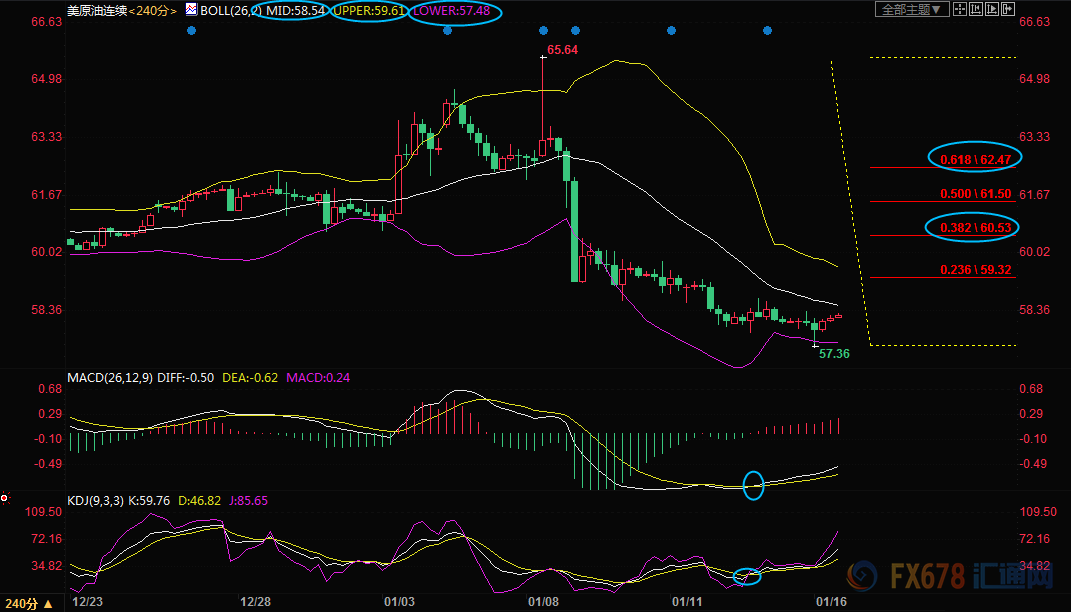Click the crosshair move icon in top toolbar
1071x612 pixels.
959,9
